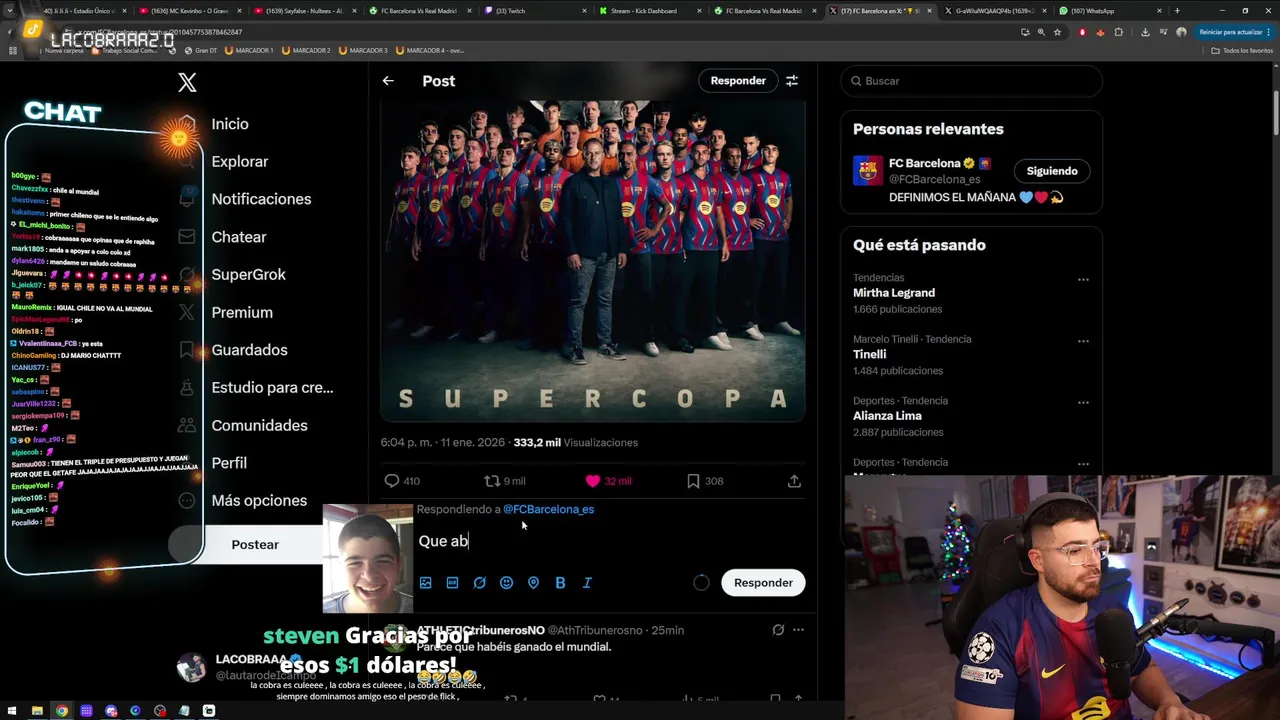This screenshot has width=1280, height=720.
Task: Go back with the Post arrow
Action: click(388, 81)
